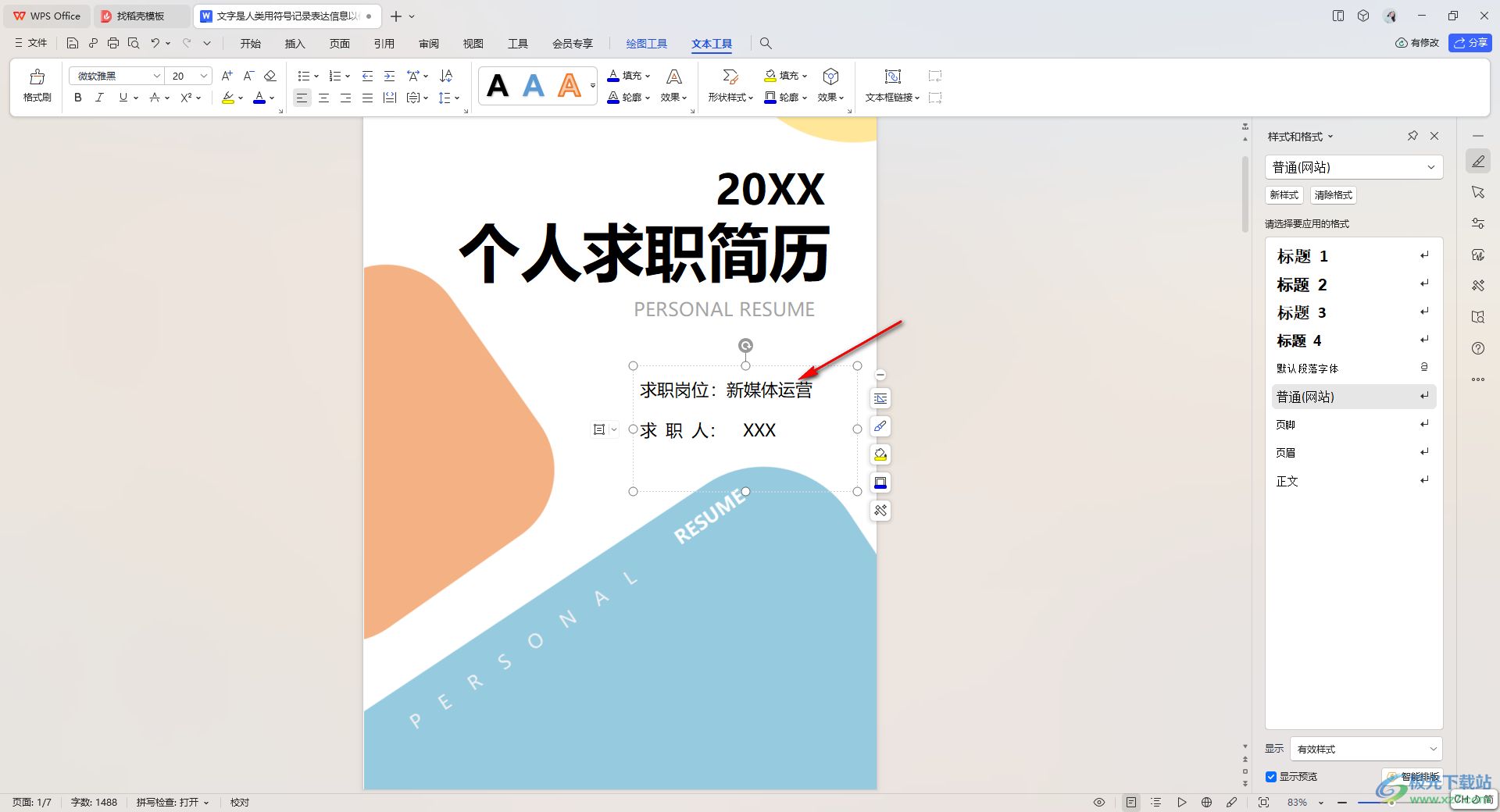Pin the Styles and Formatting pane

(x=1412, y=136)
